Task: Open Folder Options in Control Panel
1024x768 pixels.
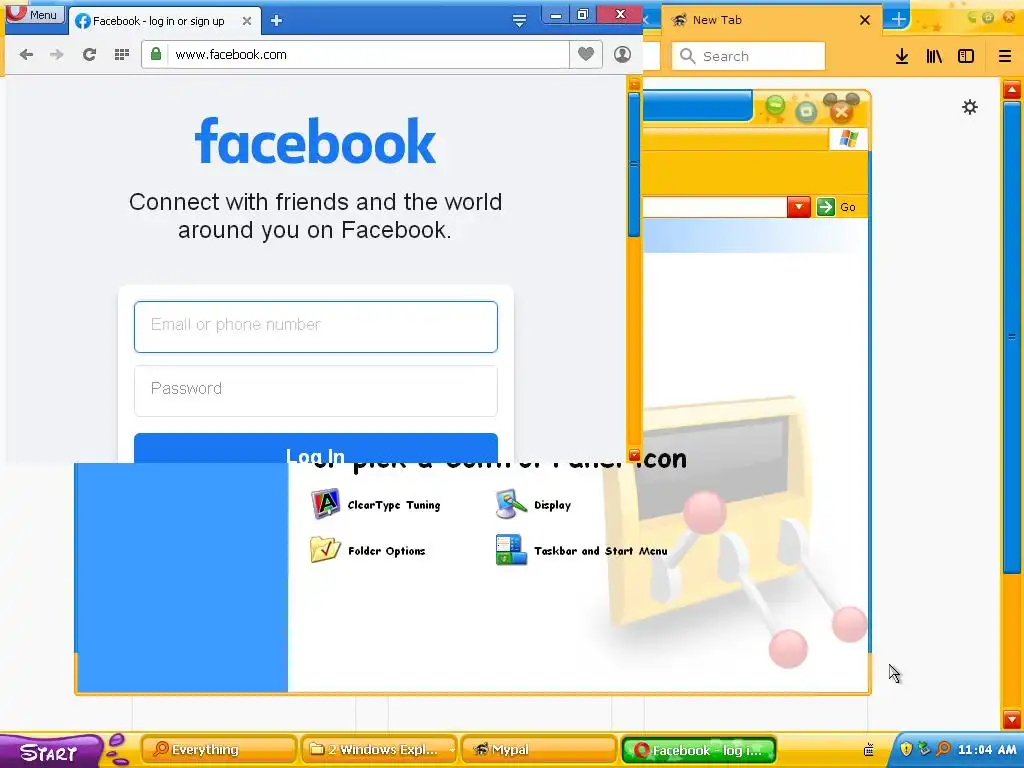Action: 368,550
